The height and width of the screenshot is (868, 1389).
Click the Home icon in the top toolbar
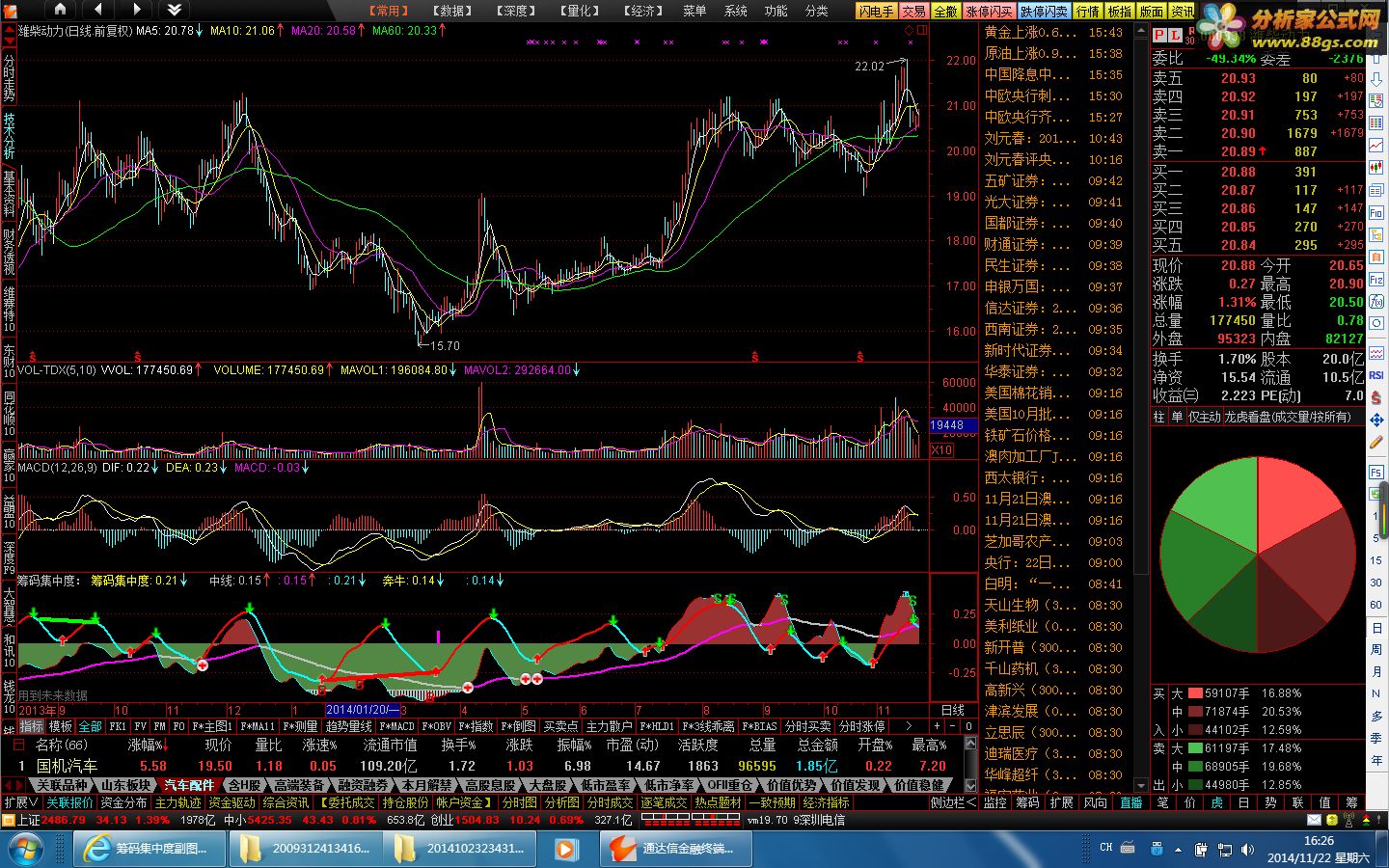pos(61,10)
